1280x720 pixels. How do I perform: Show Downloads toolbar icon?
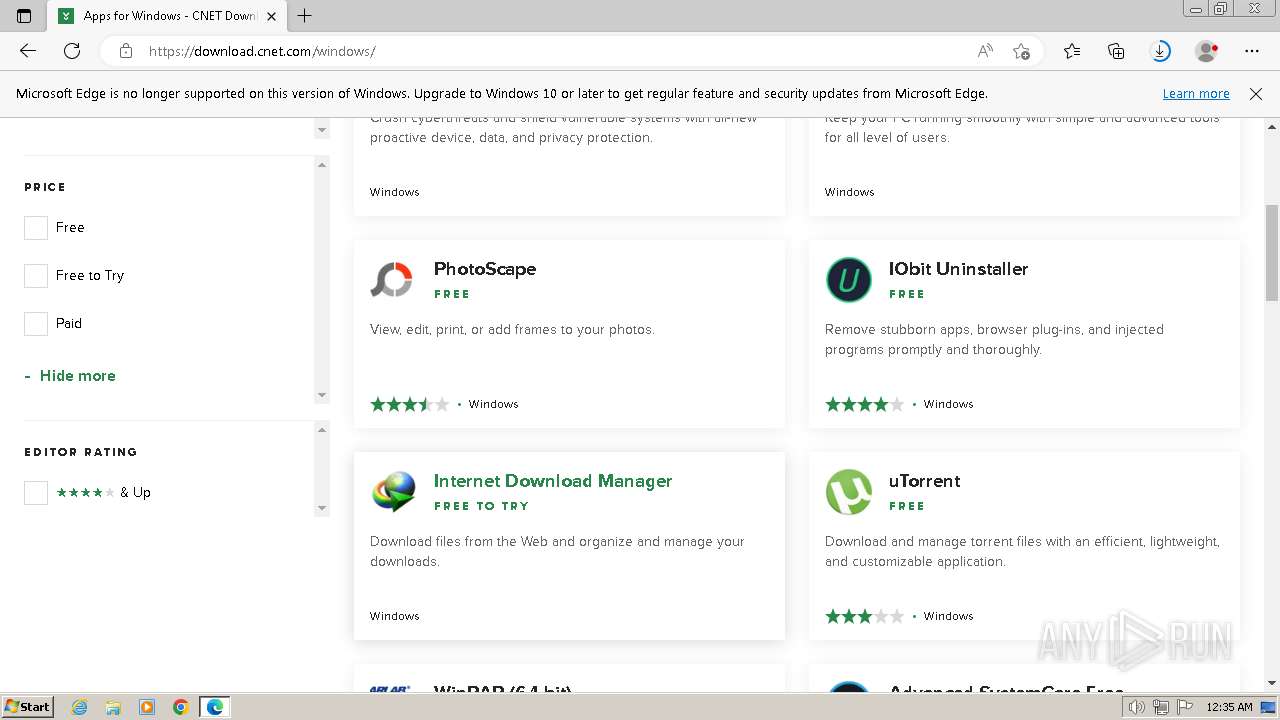point(1160,51)
